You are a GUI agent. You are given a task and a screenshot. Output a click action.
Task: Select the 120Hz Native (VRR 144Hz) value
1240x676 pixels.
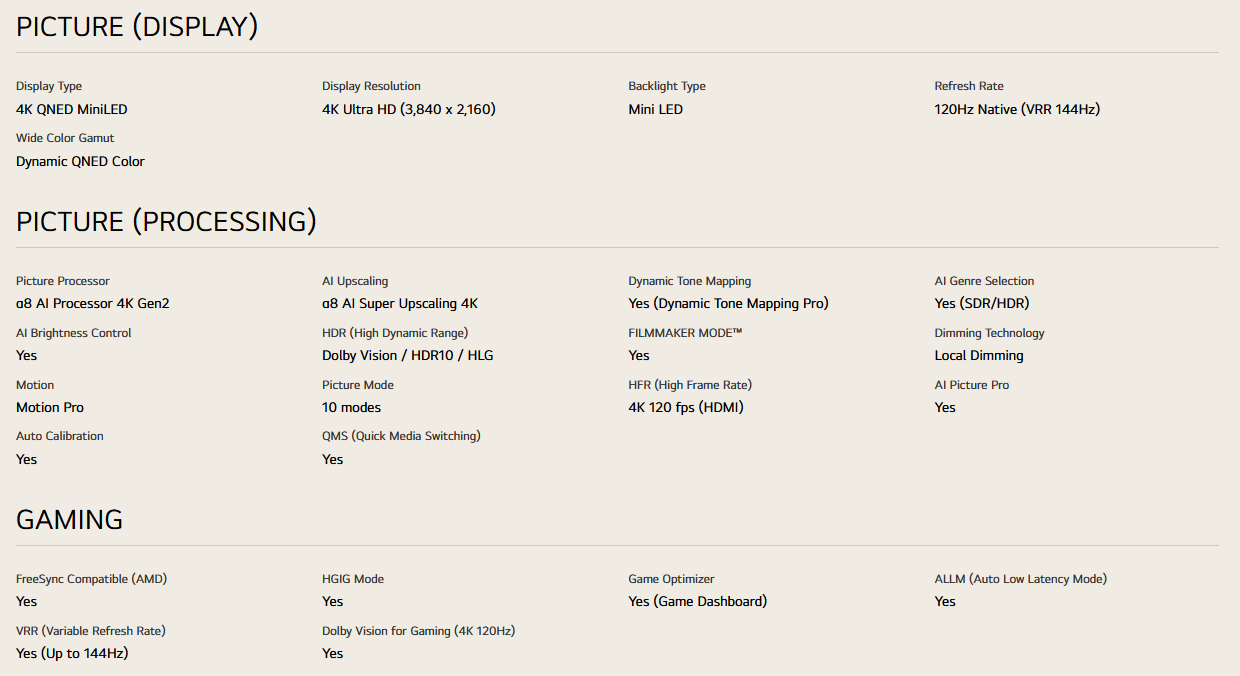pyautogui.click(x=1016, y=110)
